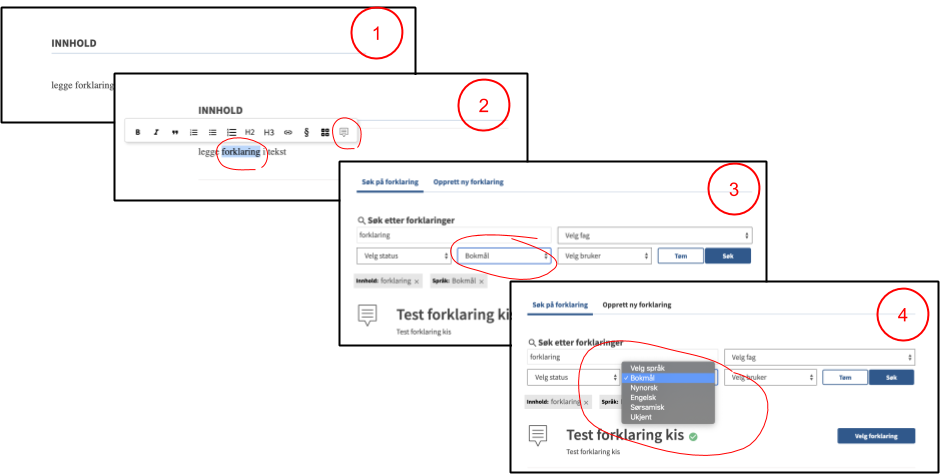Insert a link using the chain icon

pos(288,132)
